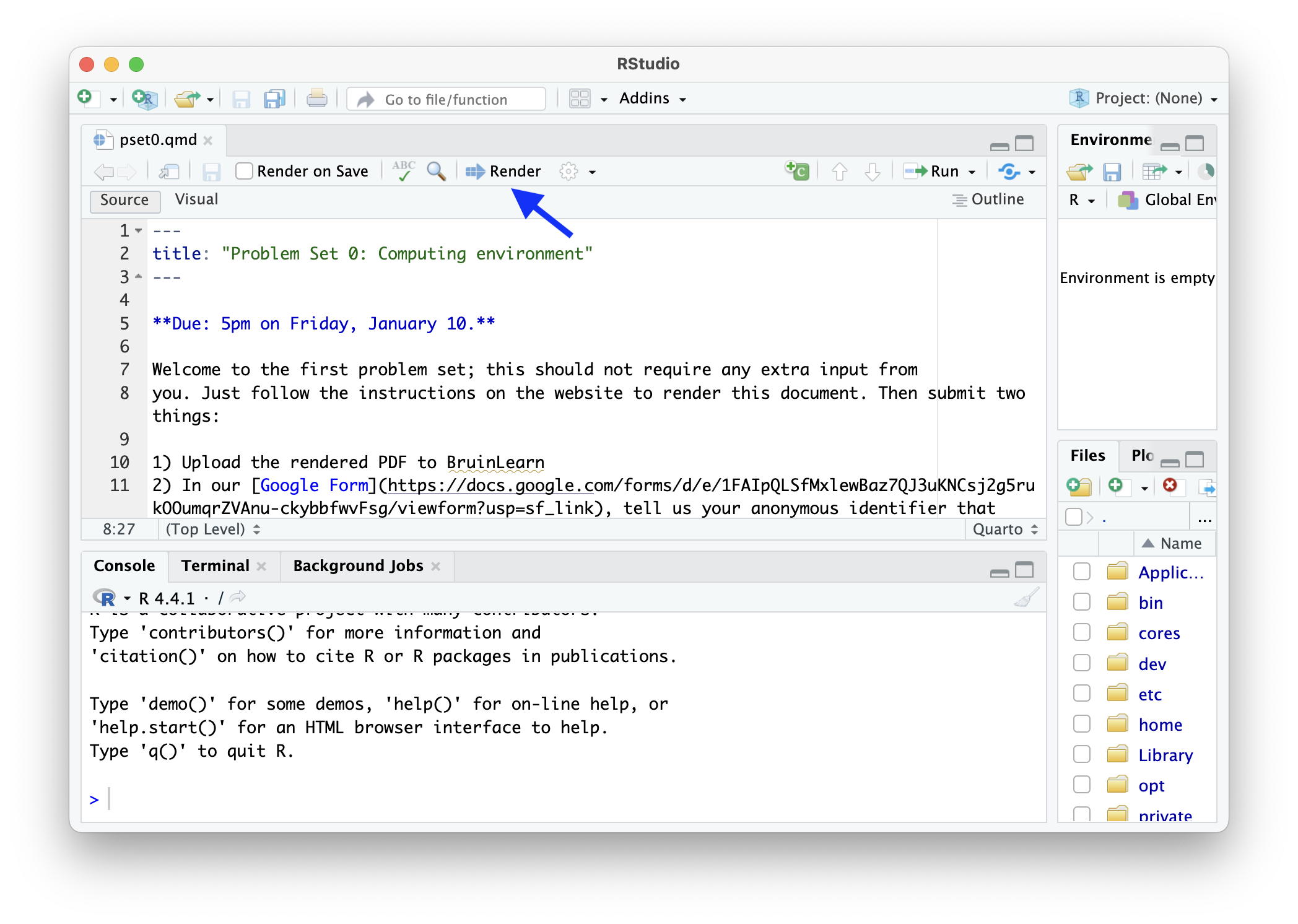Click the create new project icon

click(145, 98)
